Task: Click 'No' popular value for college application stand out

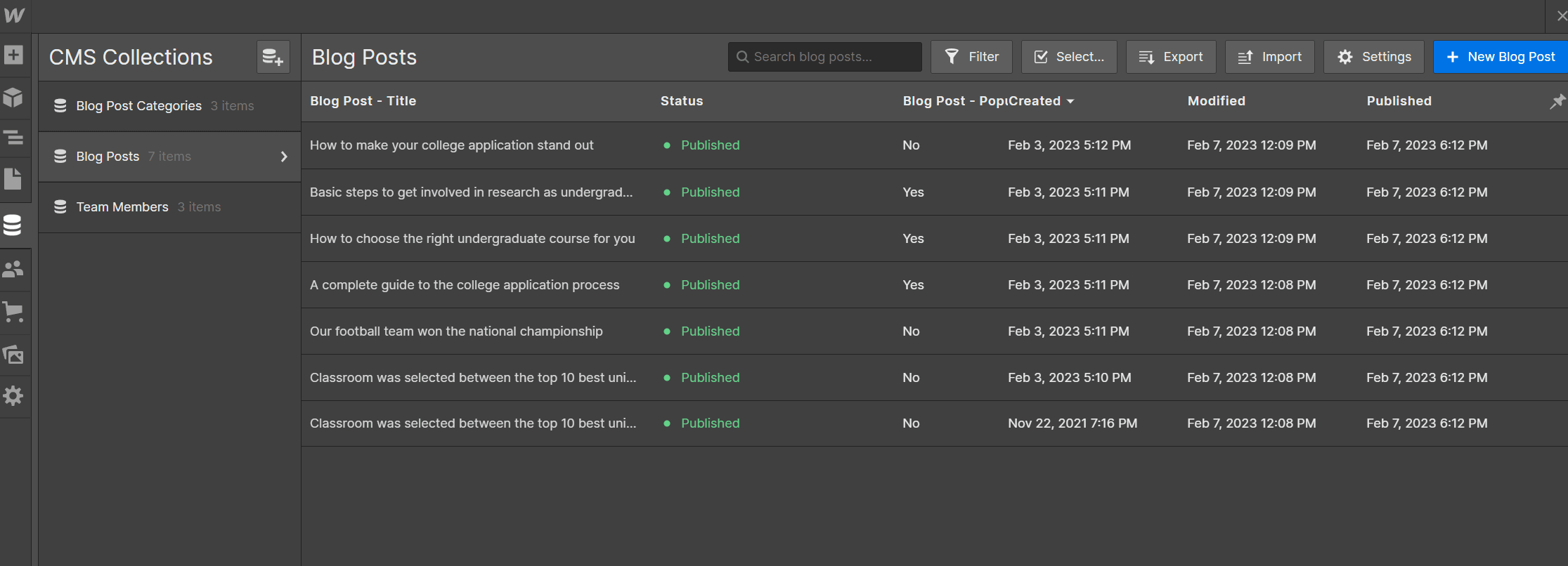Action: point(911,145)
